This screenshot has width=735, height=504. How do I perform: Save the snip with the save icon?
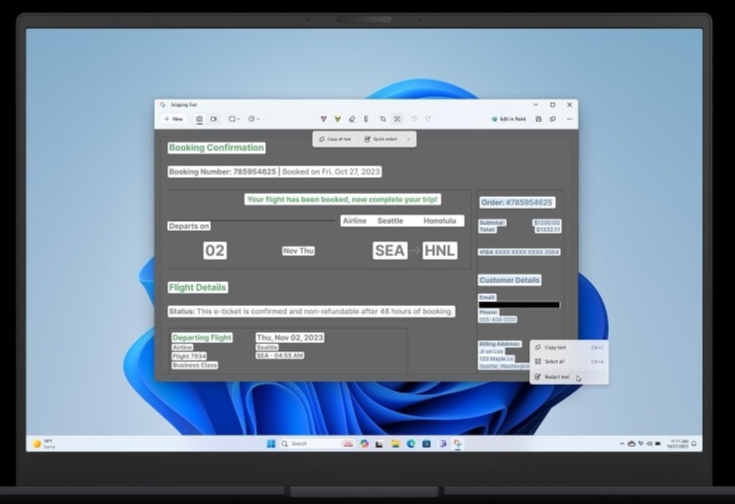tap(538, 119)
